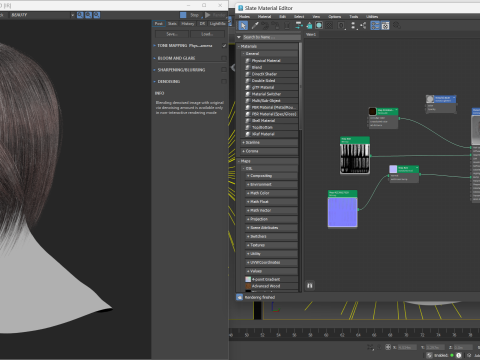Click the Delete Selected trash icon

pos(287,25)
